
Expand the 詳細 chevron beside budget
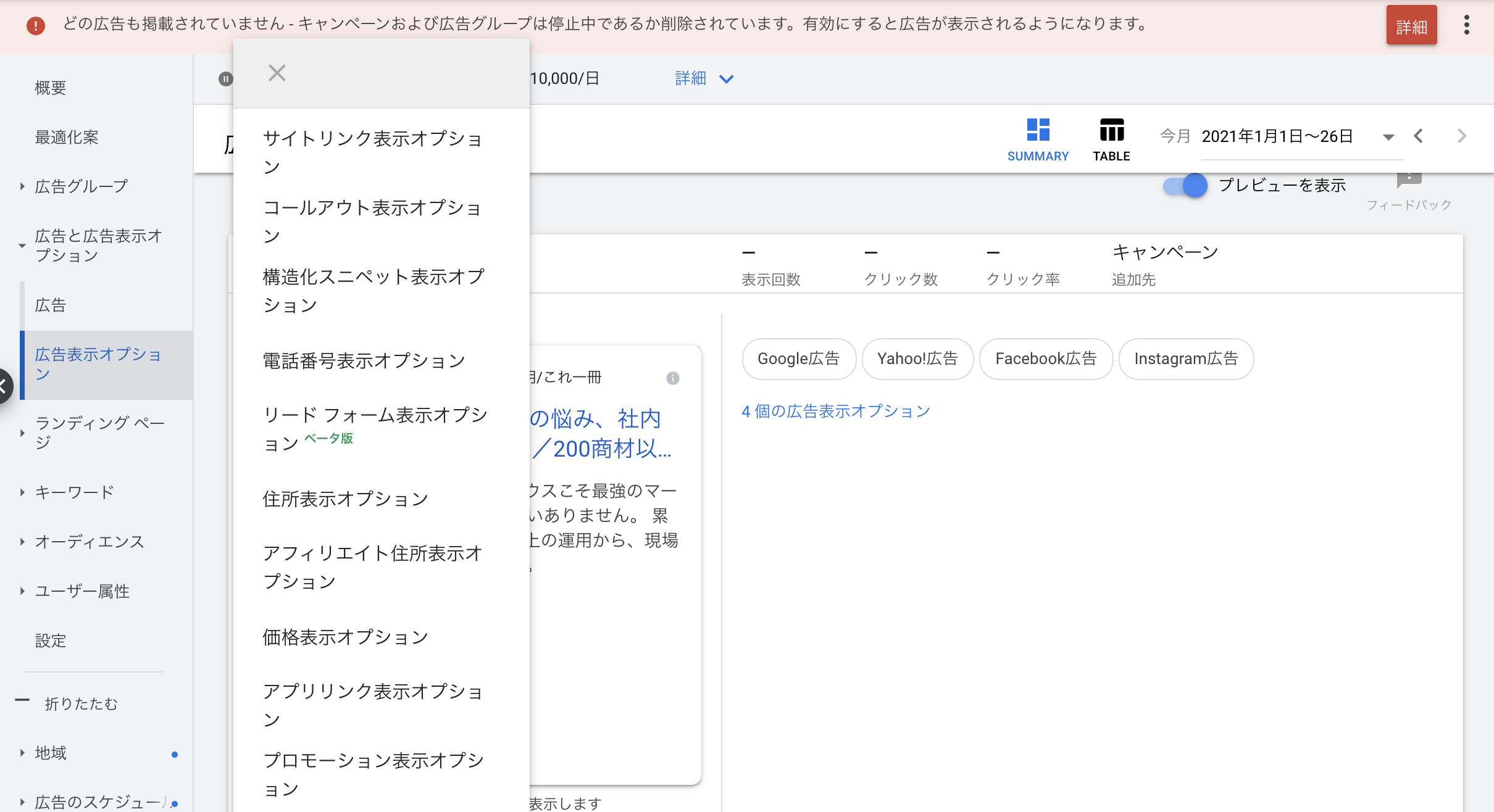coord(727,79)
